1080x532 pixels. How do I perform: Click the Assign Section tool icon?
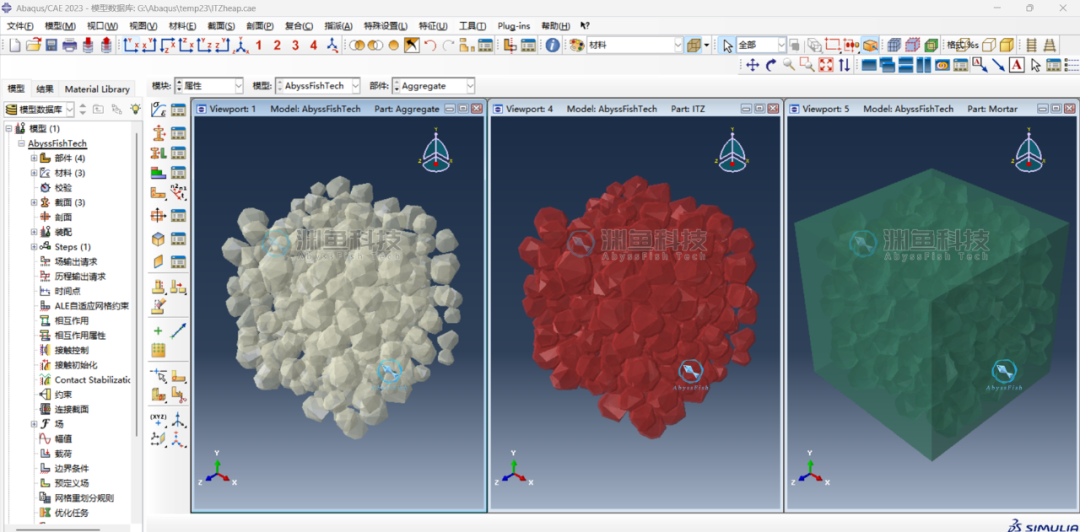[x=158, y=152]
